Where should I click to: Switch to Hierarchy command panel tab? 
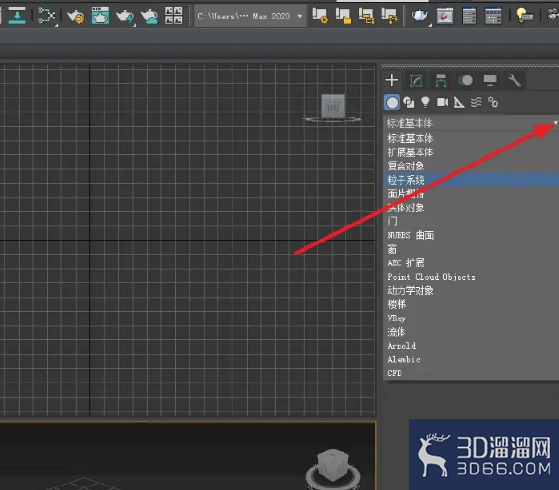coord(441,81)
